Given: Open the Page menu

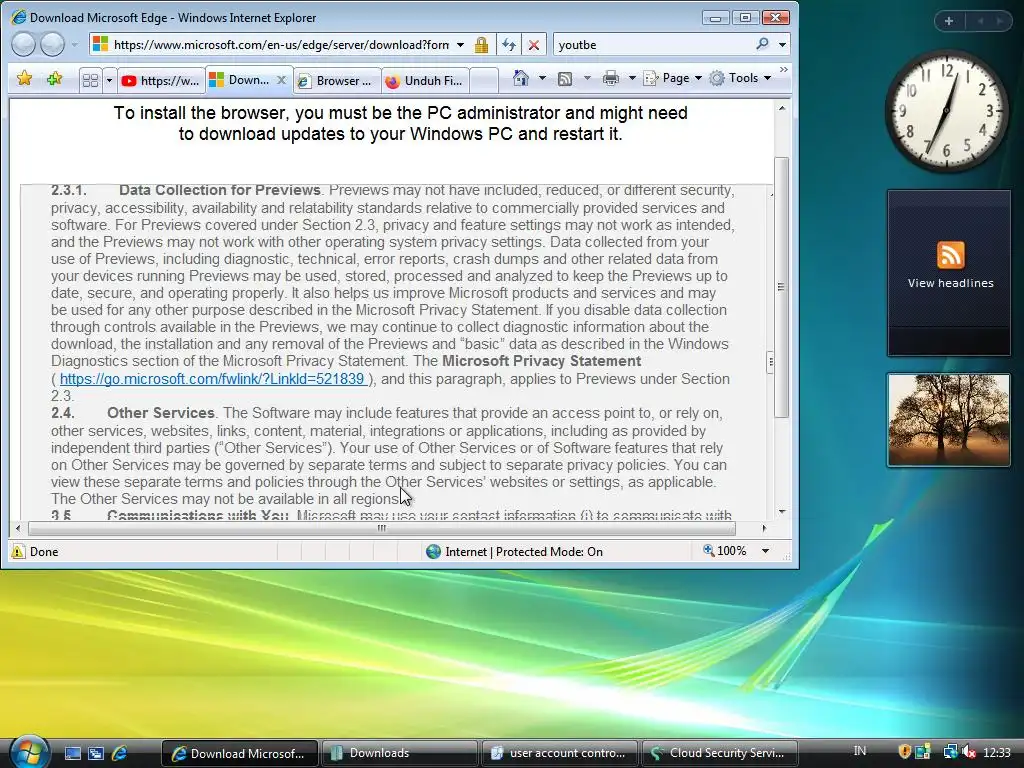Looking at the screenshot, I should [x=673, y=78].
